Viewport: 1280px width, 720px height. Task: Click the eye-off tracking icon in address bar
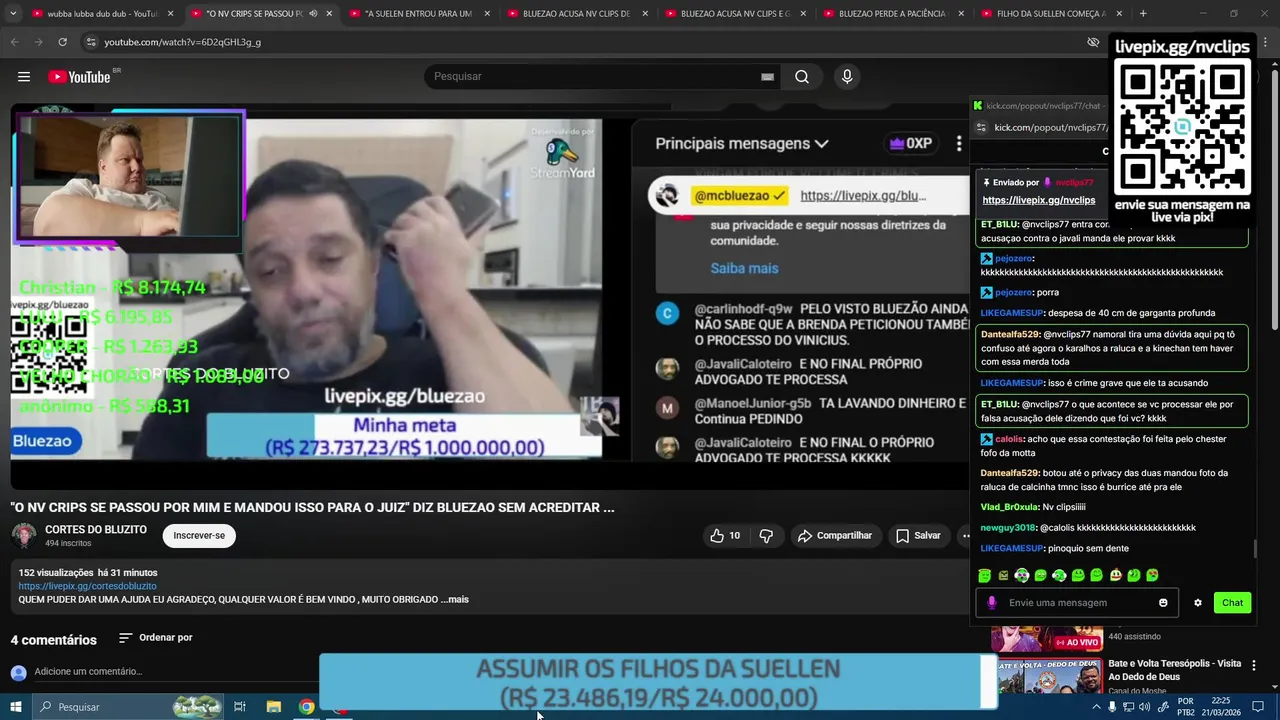point(1093,42)
